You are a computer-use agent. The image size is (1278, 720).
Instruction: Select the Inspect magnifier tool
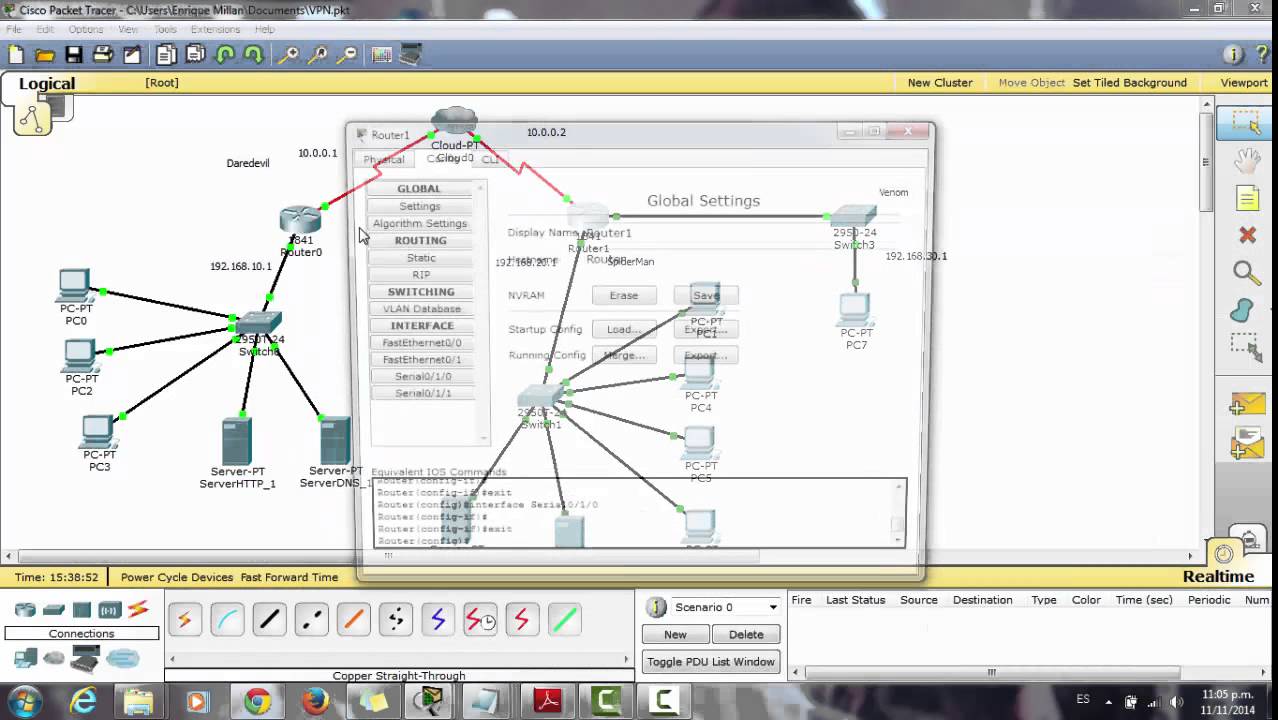pyautogui.click(x=1246, y=272)
